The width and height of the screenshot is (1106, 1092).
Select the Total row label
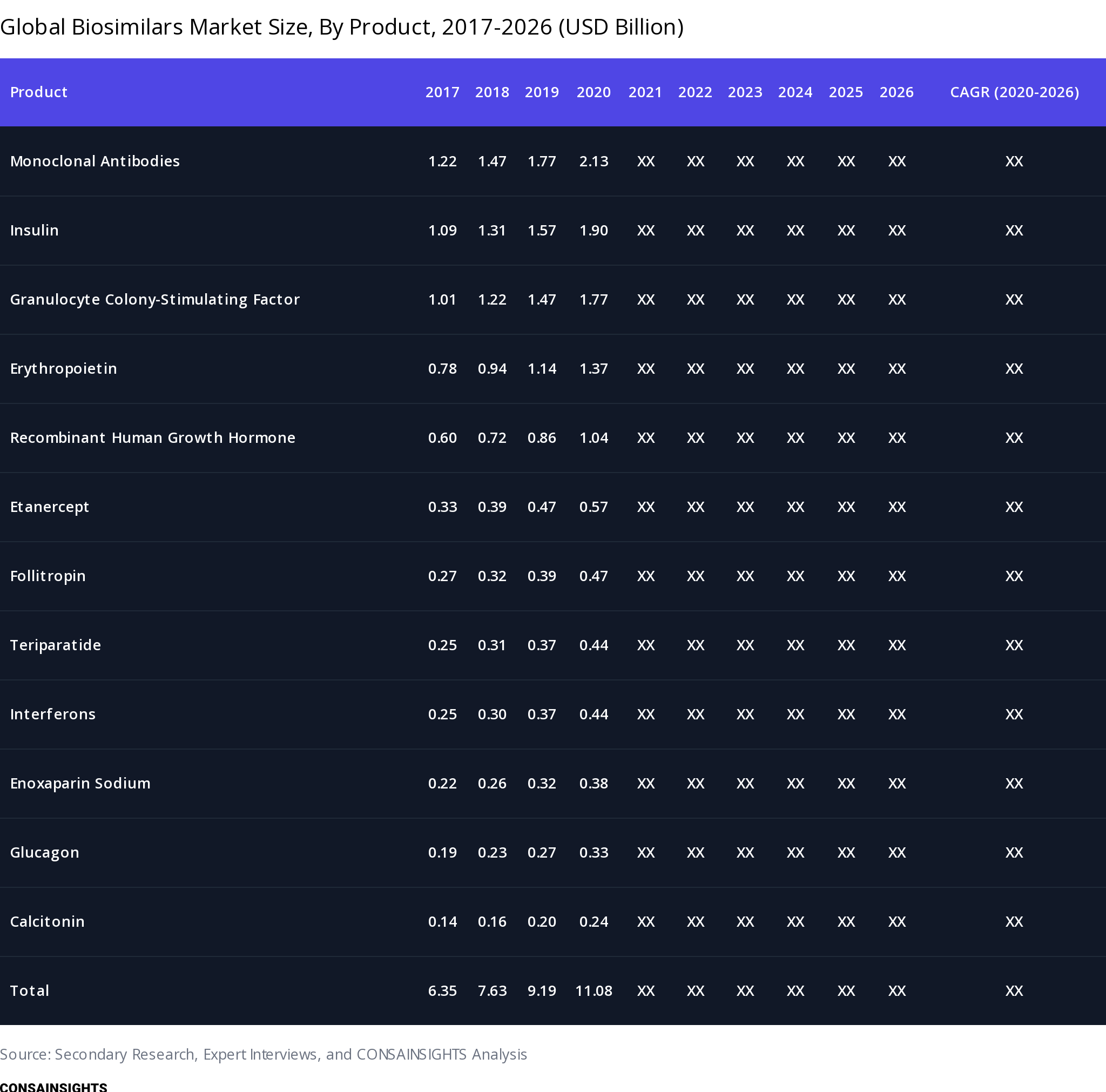[x=30, y=990]
